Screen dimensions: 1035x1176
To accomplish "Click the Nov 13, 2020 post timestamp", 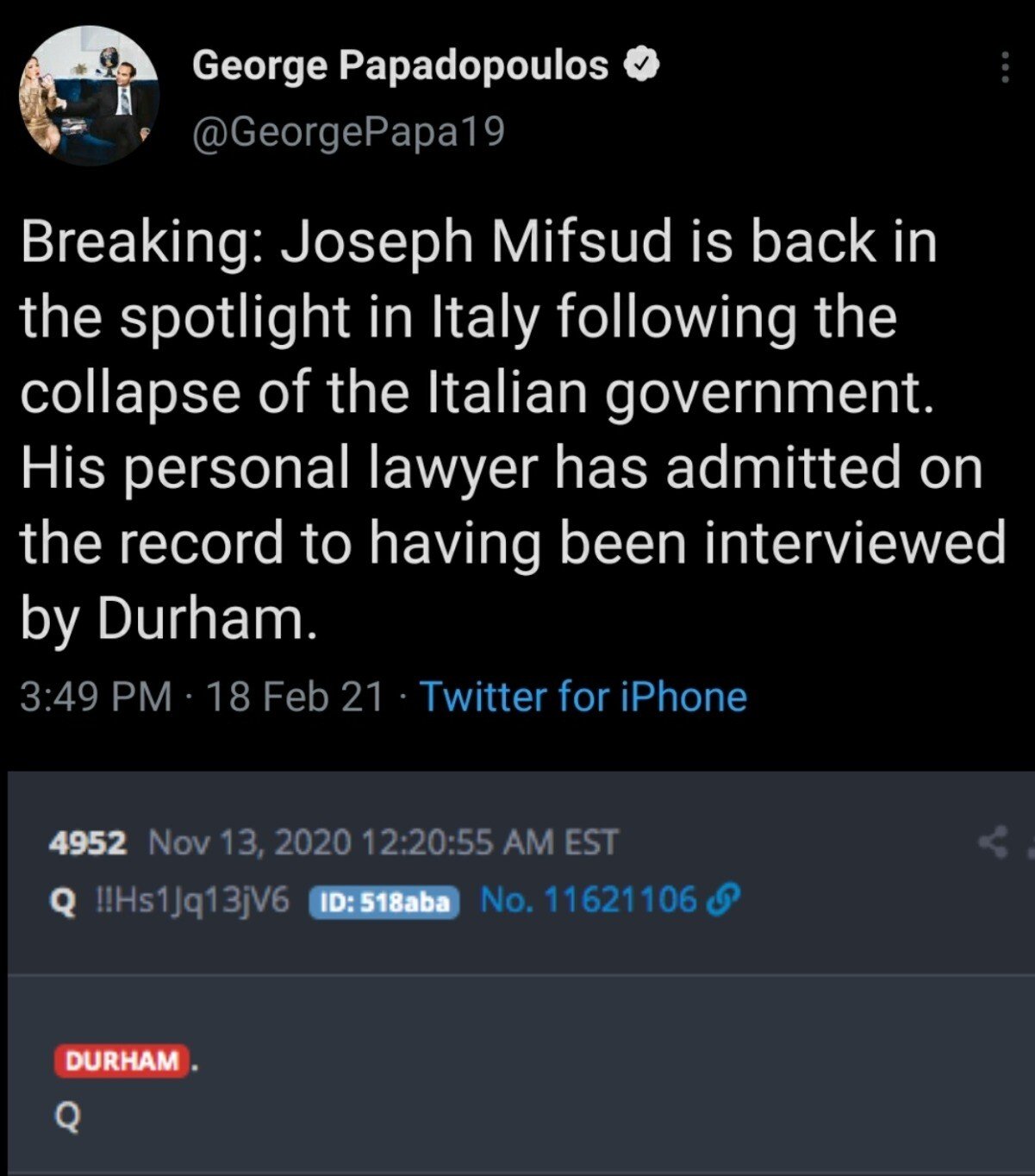I will pyautogui.click(x=383, y=842).
